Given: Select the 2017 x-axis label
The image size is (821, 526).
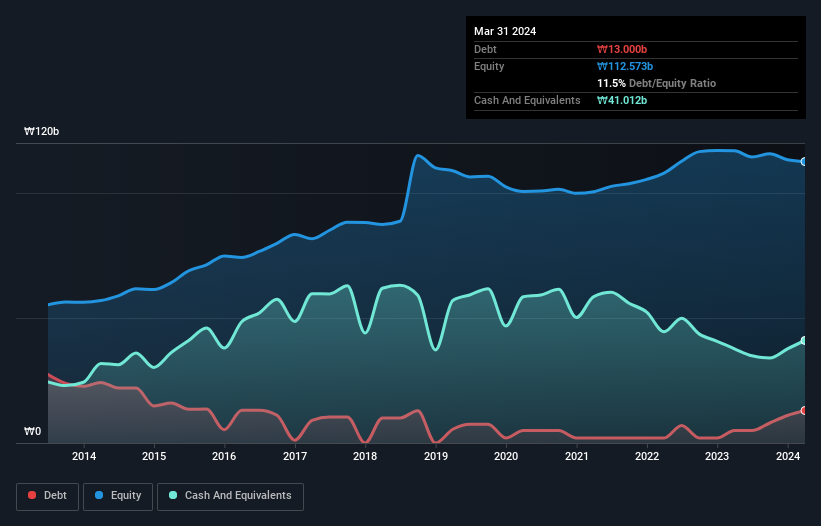Looking at the screenshot, I should (x=295, y=456).
